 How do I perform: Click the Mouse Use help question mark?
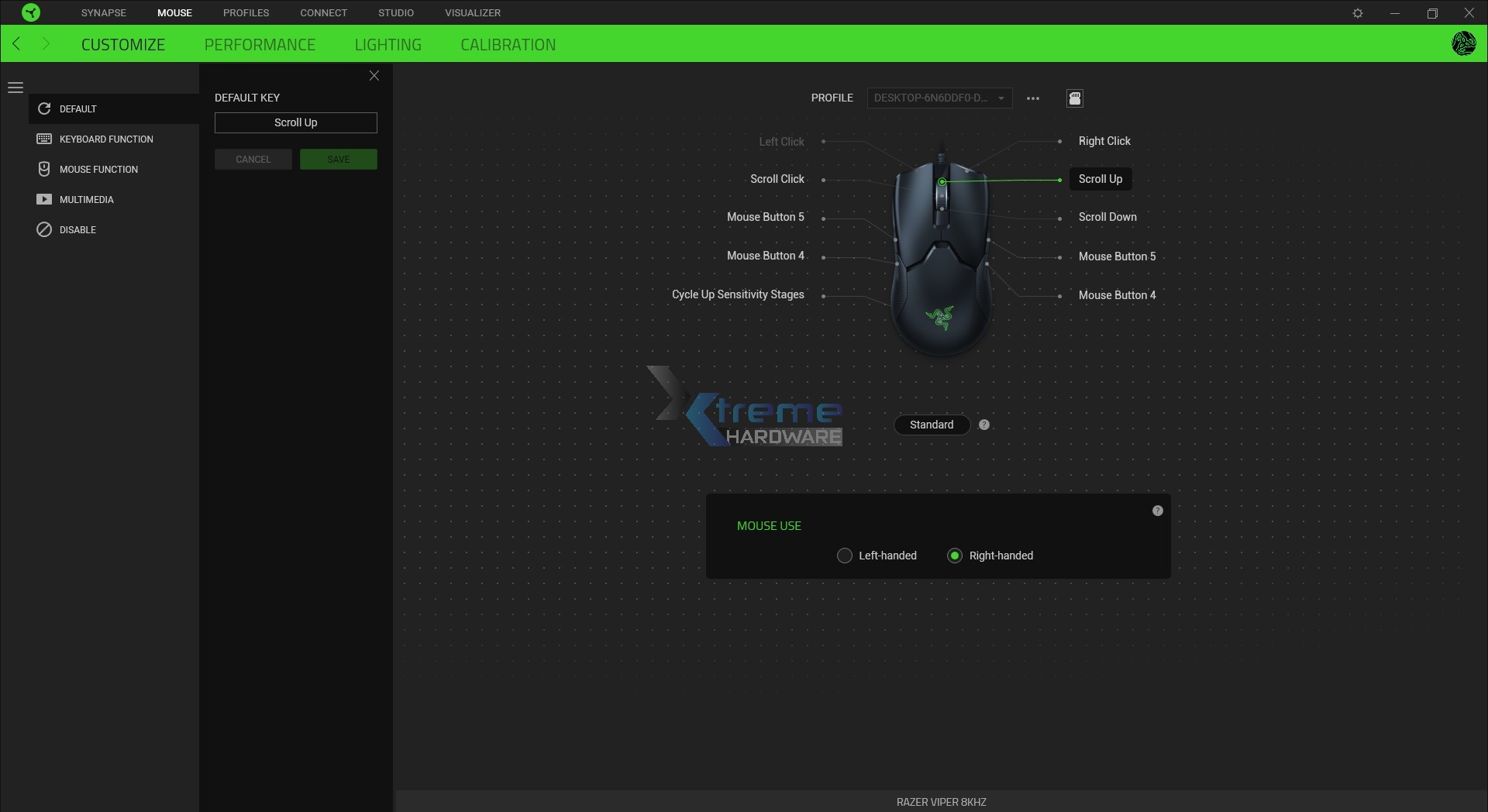click(1157, 511)
